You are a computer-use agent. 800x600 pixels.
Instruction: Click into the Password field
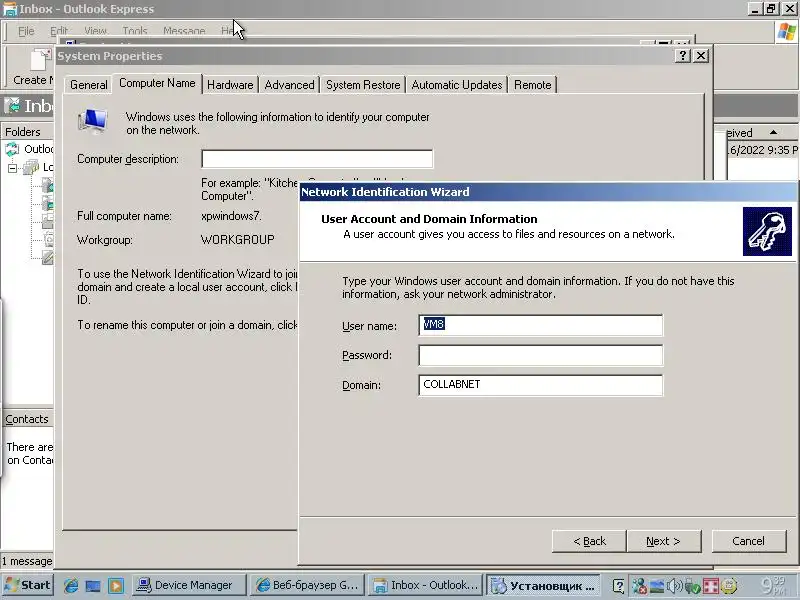point(541,355)
